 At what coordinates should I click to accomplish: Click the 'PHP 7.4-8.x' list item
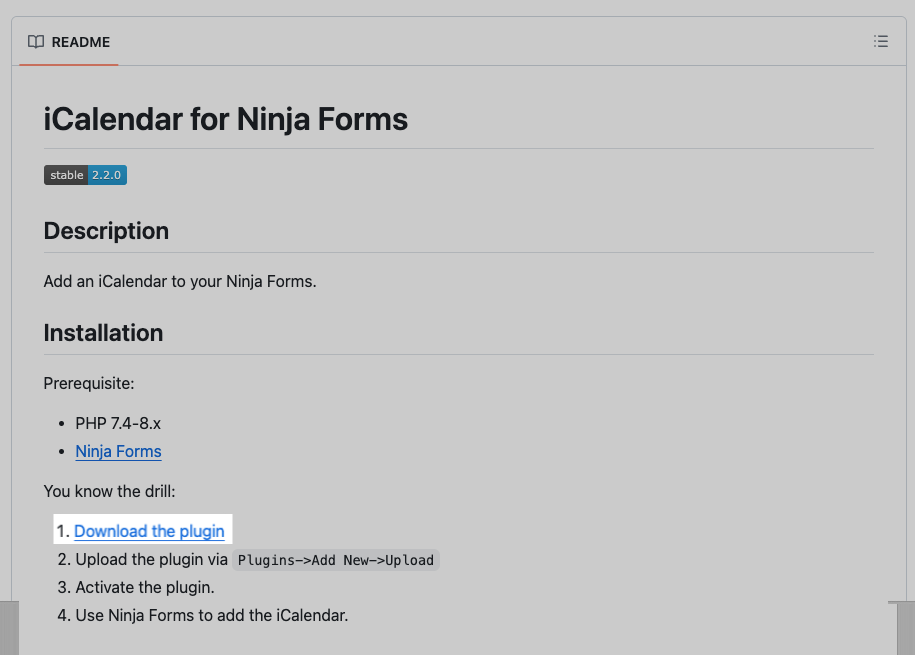tap(118, 423)
